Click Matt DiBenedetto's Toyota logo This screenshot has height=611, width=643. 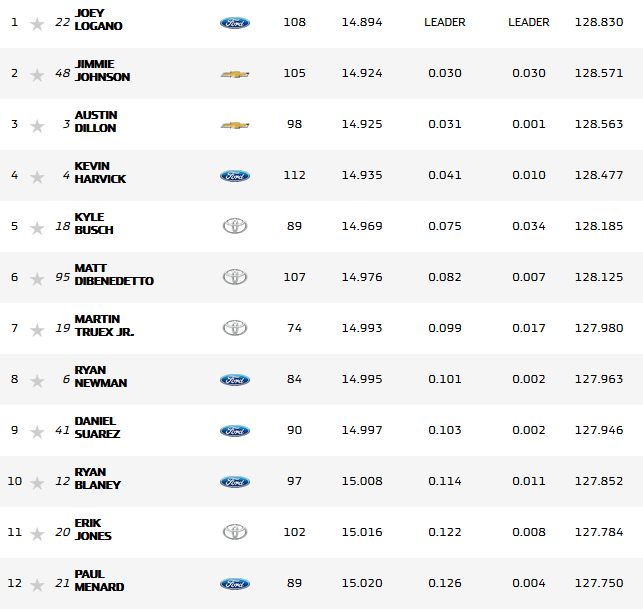pyautogui.click(x=235, y=277)
